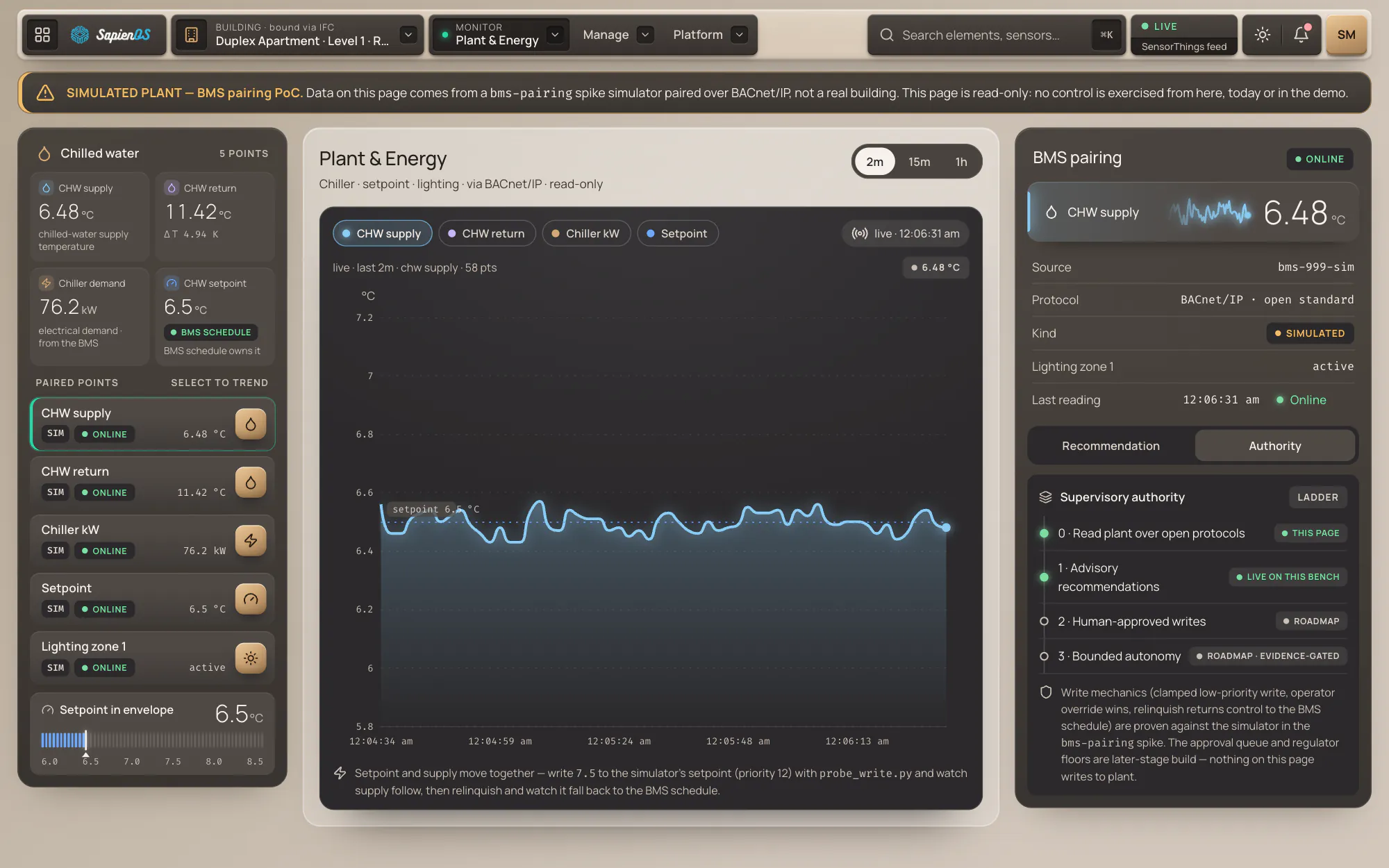Trend Lighting zone 1 with the sun icon

pos(251,658)
